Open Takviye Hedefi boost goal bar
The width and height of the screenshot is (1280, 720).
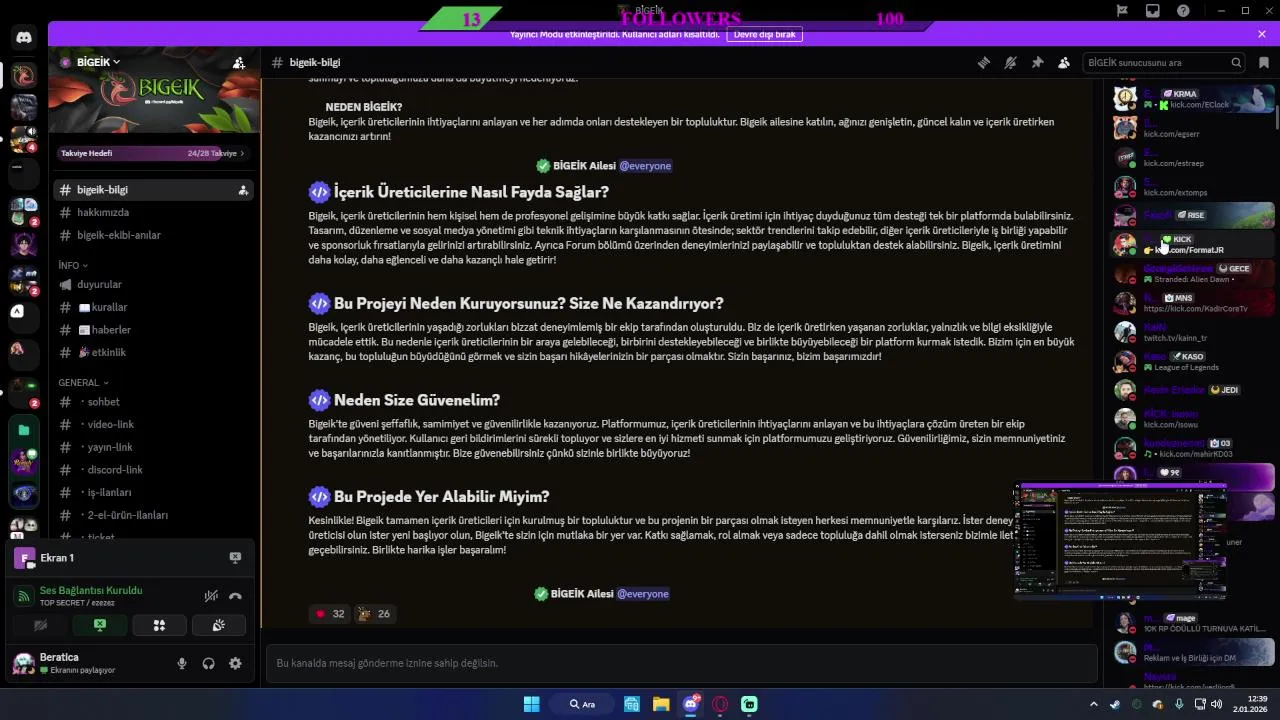point(153,153)
